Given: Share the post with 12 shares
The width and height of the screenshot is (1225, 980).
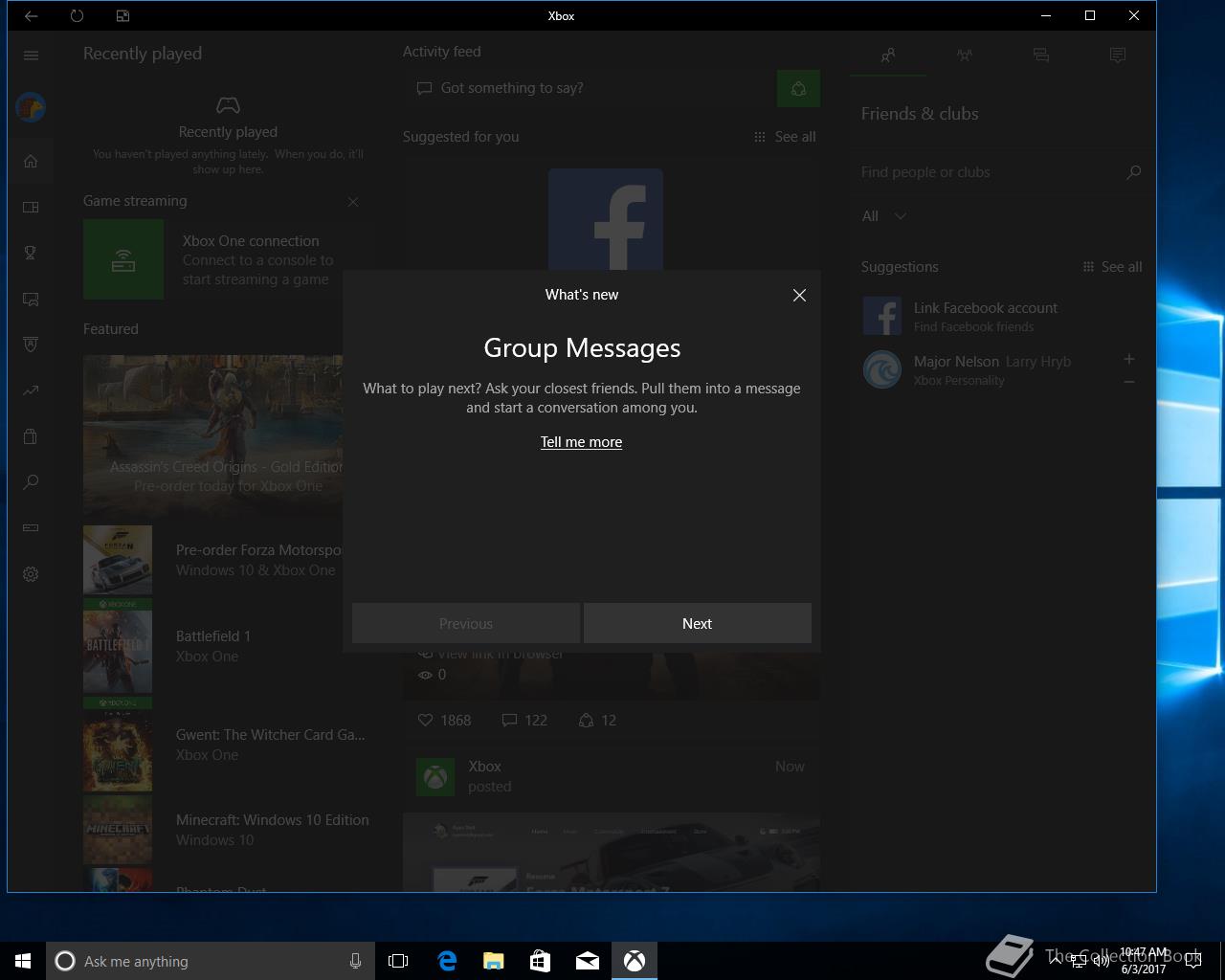Looking at the screenshot, I should tap(597, 721).
